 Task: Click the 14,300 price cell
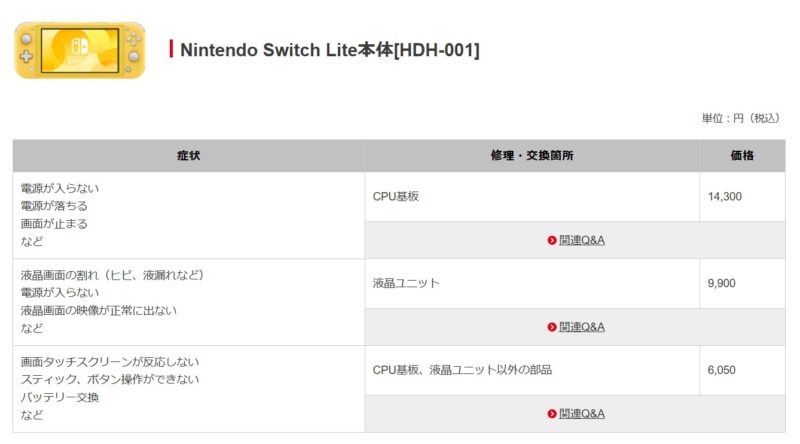point(742,196)
